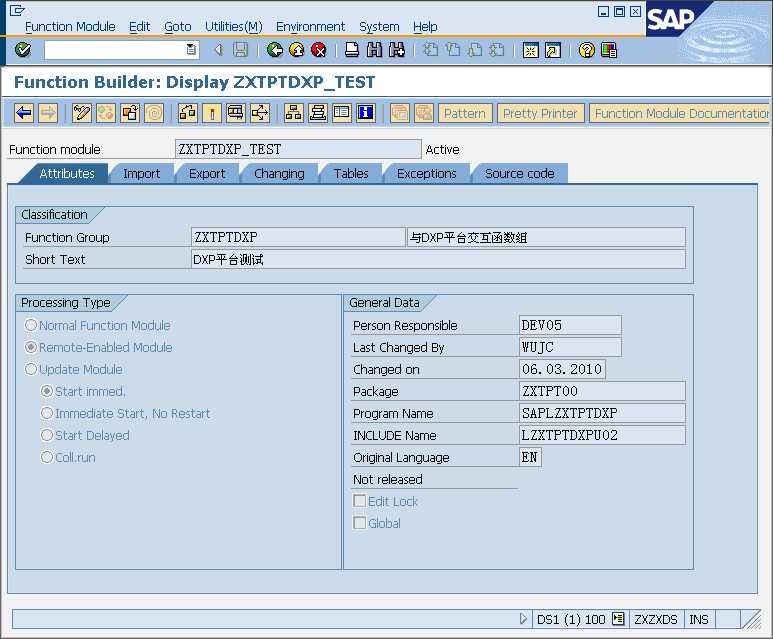
Task: Open the Utilities(M) menu
Action: coord(234,27)
